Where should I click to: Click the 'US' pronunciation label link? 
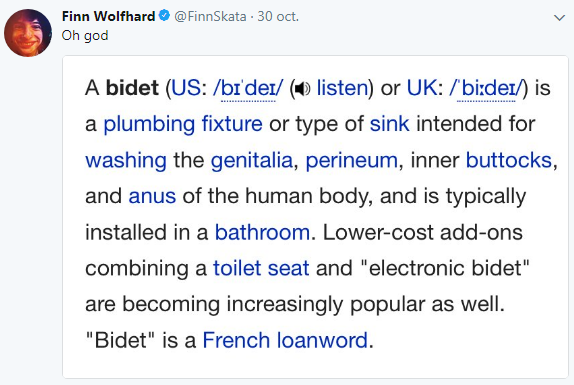[x=186, y=88]
